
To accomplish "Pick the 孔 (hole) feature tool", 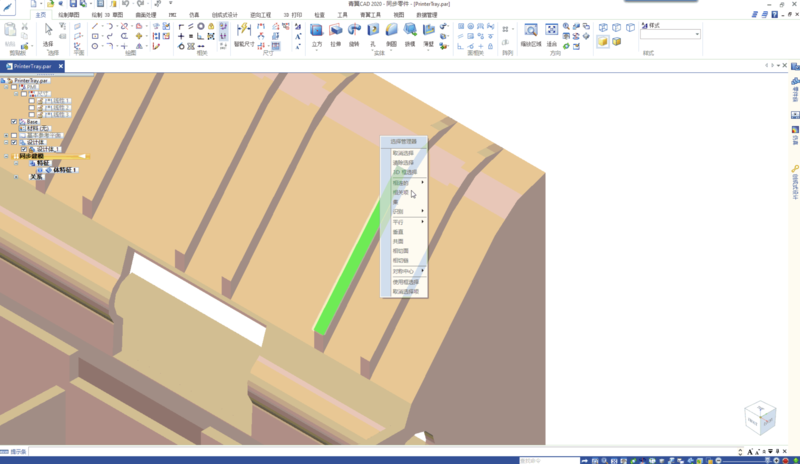I will pos(373,35).
